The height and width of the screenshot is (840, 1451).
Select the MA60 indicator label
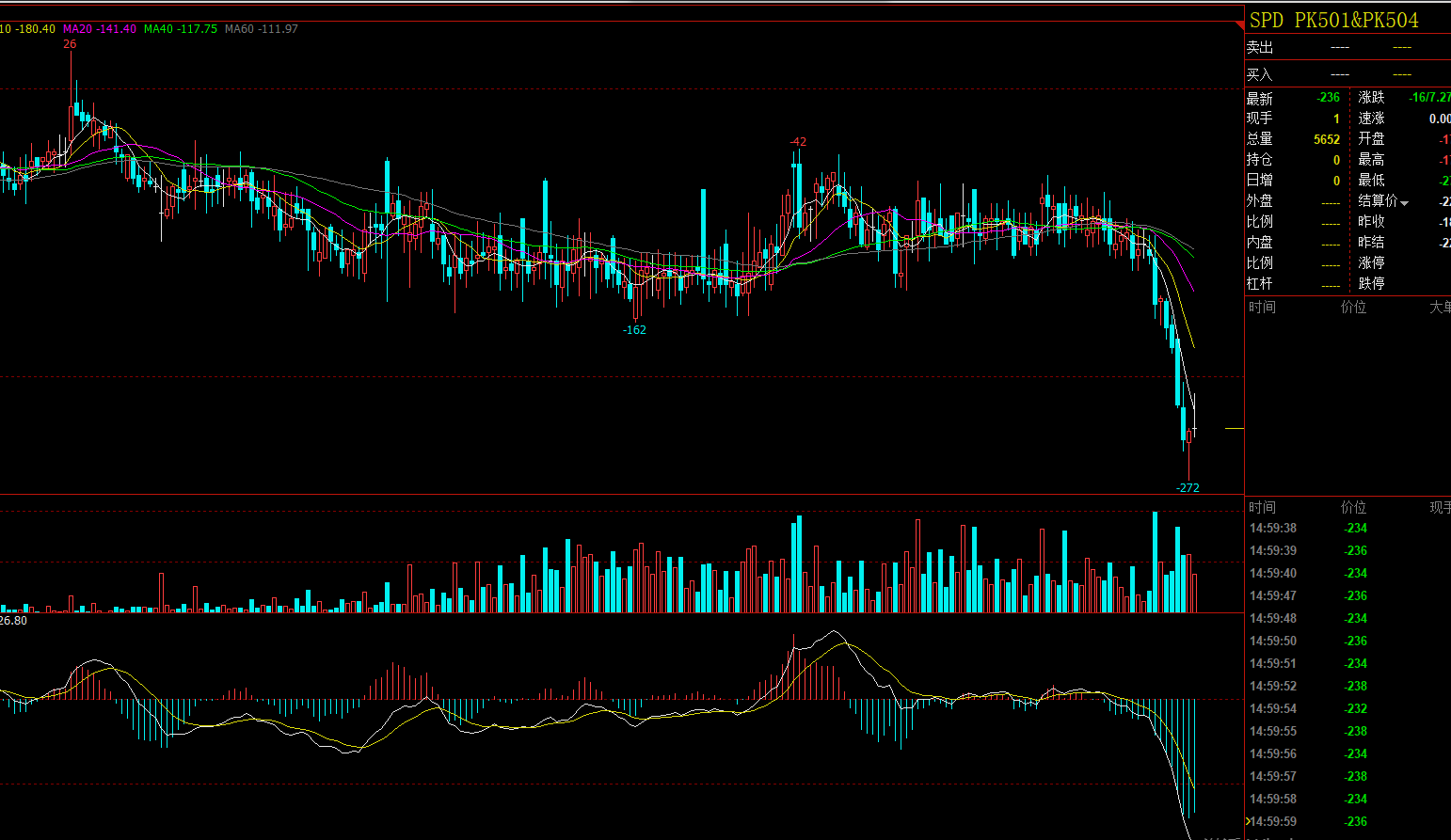[261, 29]
